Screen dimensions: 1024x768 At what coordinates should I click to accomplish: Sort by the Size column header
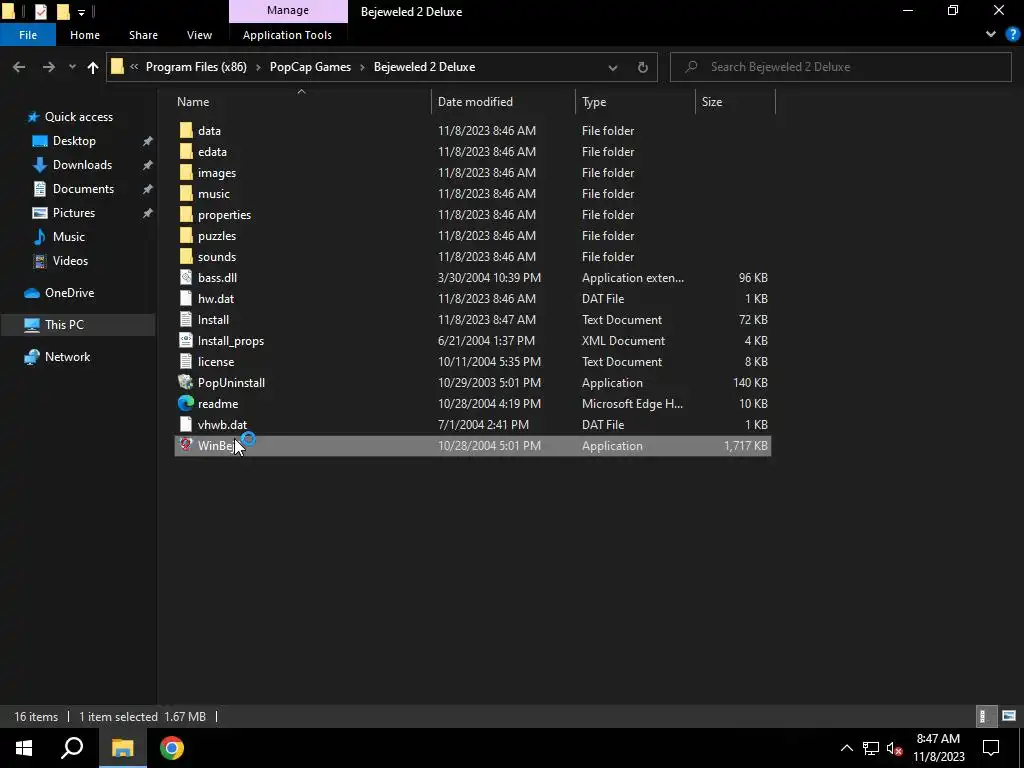coord(735,102)
